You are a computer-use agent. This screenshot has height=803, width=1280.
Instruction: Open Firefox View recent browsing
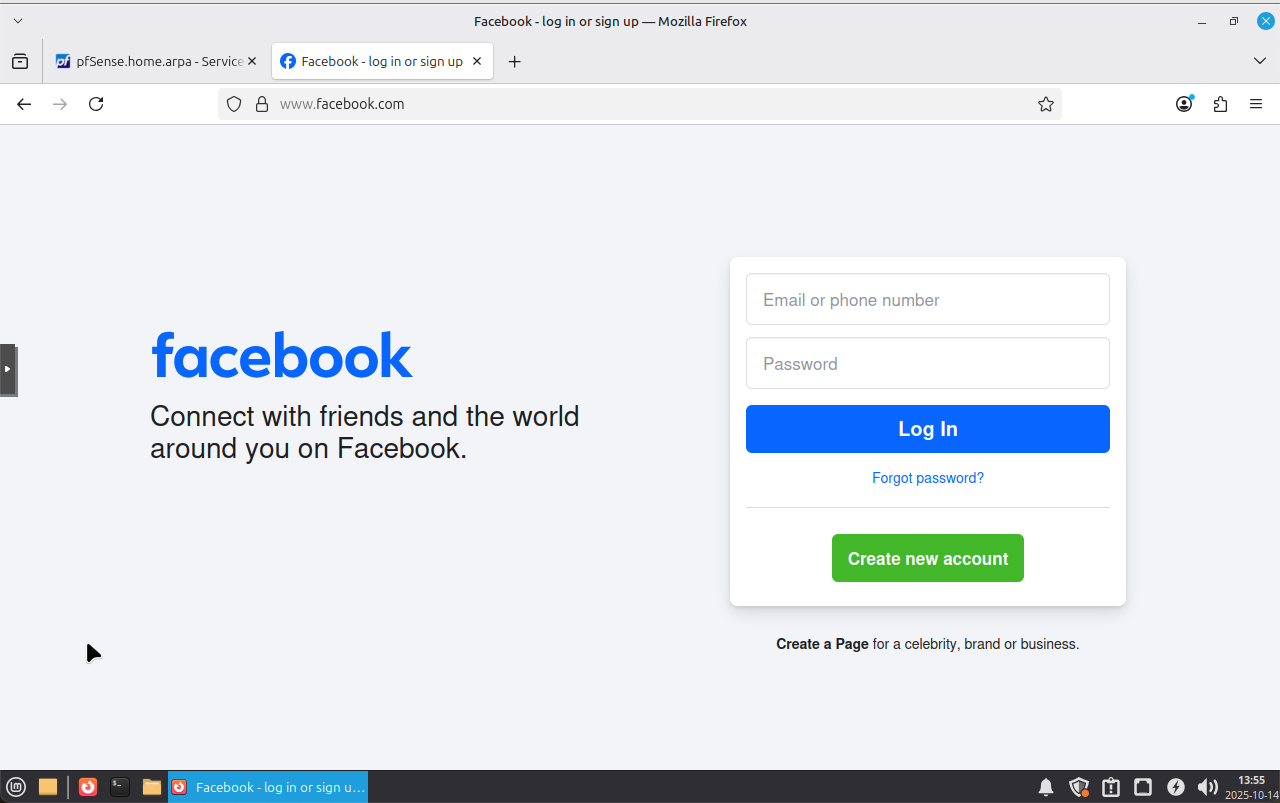20,61
